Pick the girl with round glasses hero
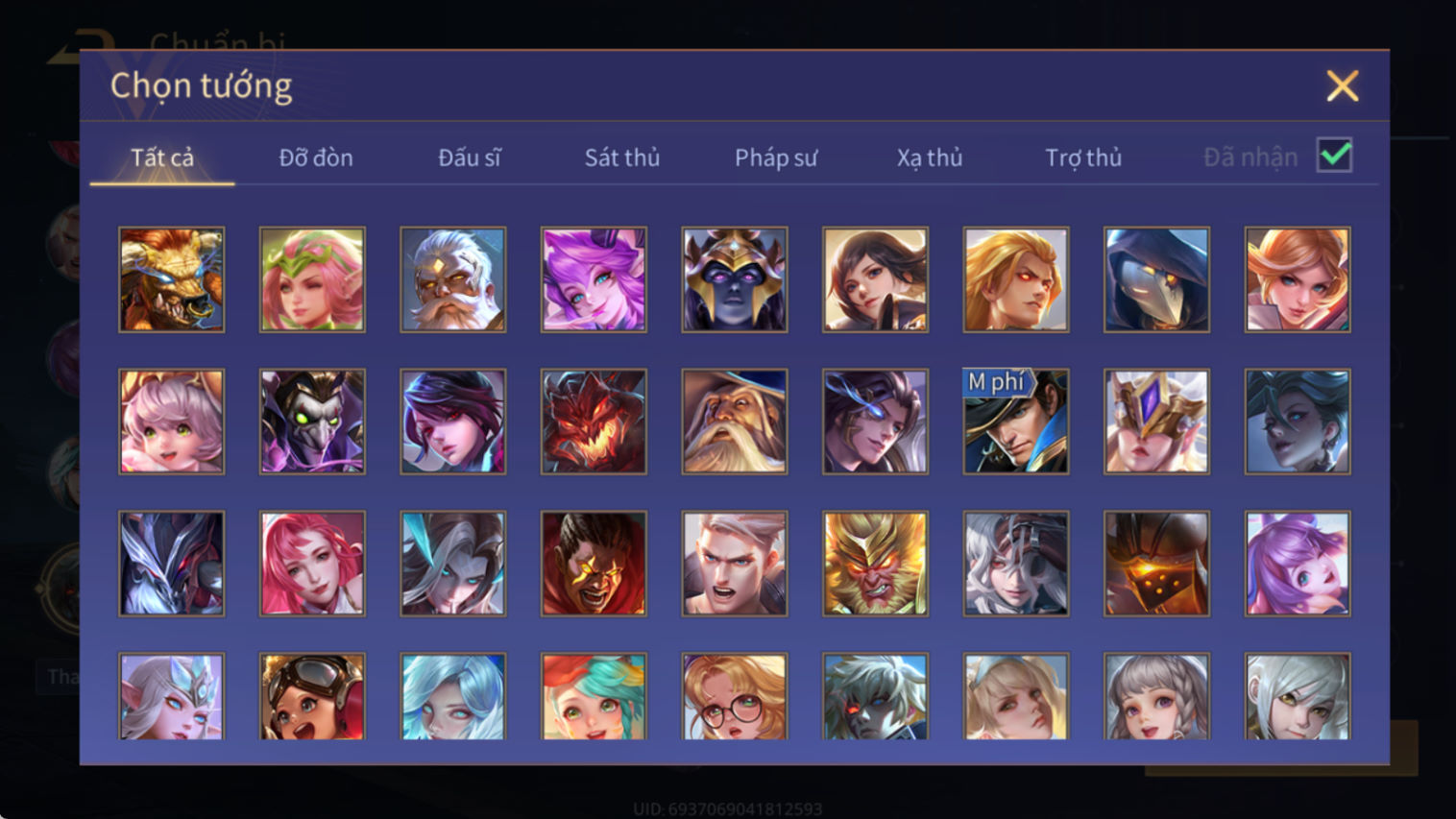Image resolution: width=1456 pixels, height=819 pixels. (734, 696)
